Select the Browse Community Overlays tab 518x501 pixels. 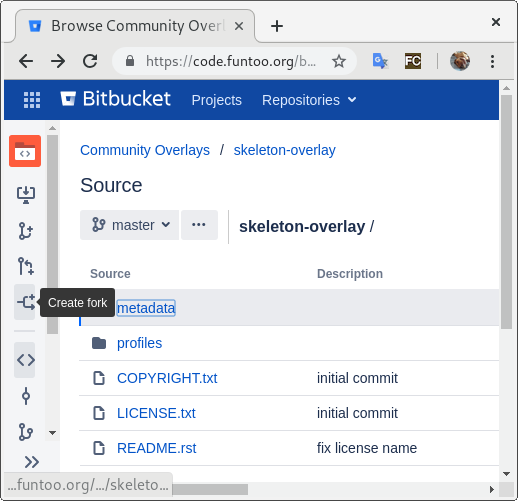pyautogui.click(x=135, y=26)
